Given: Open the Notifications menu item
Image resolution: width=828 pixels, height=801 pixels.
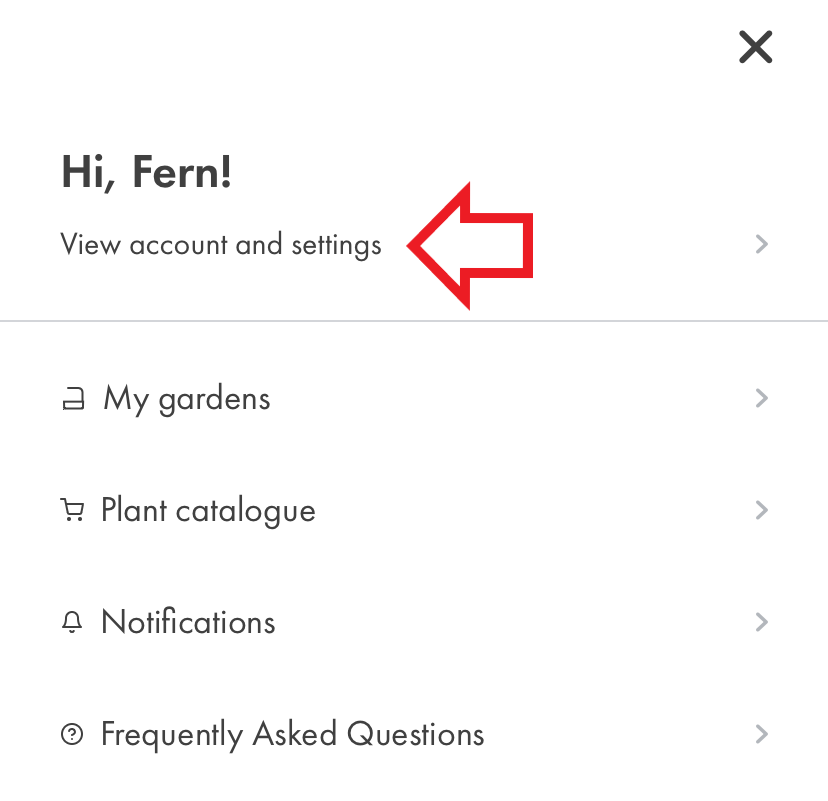Looking at the screenshot, I should click(414, 622).
